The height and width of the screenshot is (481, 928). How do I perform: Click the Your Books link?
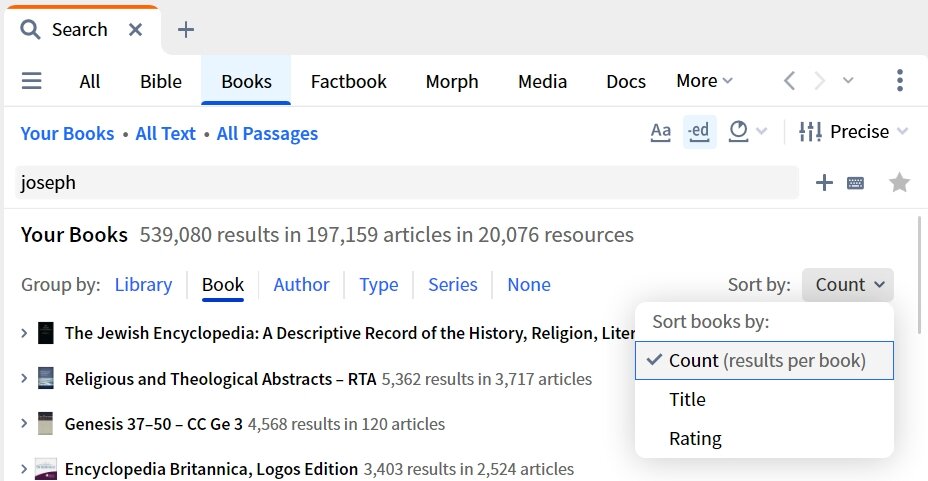67,134
